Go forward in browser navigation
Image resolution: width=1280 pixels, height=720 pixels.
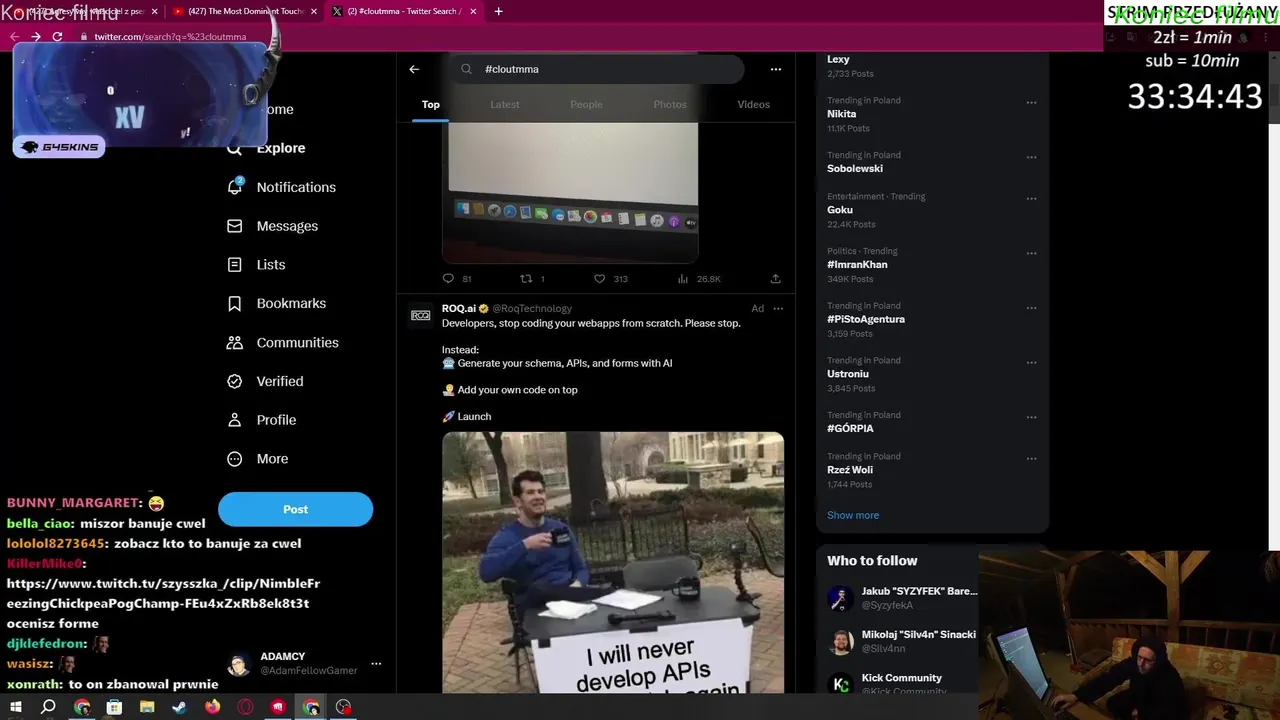pyautogui.click(x=36, y=36)
